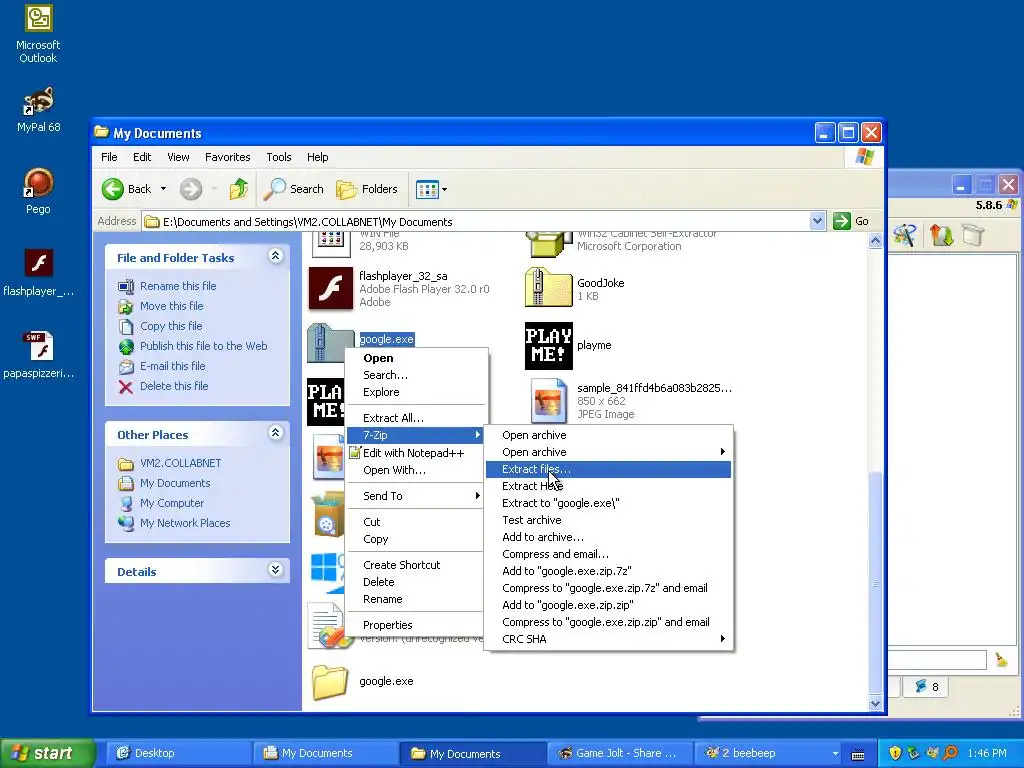Viewport: 1024px width, 768px height.
Task: Click Rename this file link
Action: (x=178, y=286)
